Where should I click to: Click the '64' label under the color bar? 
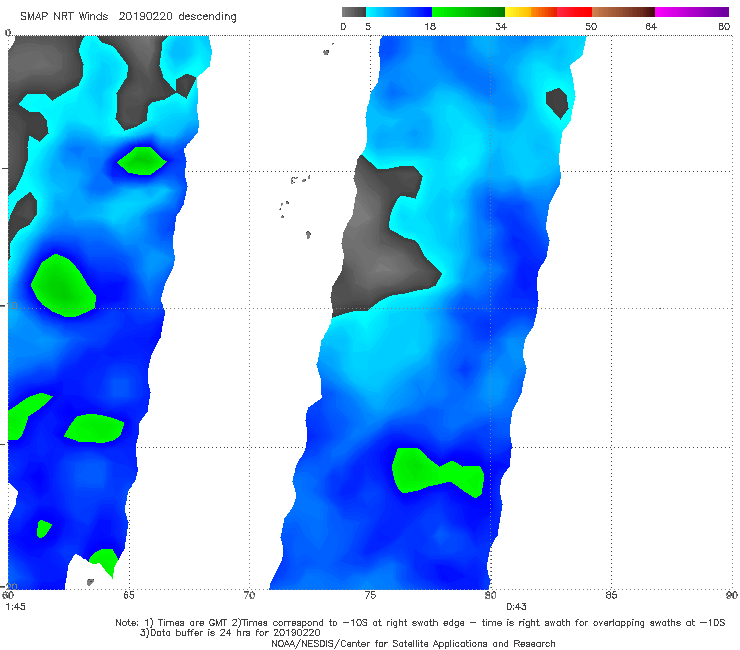coord(651,27)
